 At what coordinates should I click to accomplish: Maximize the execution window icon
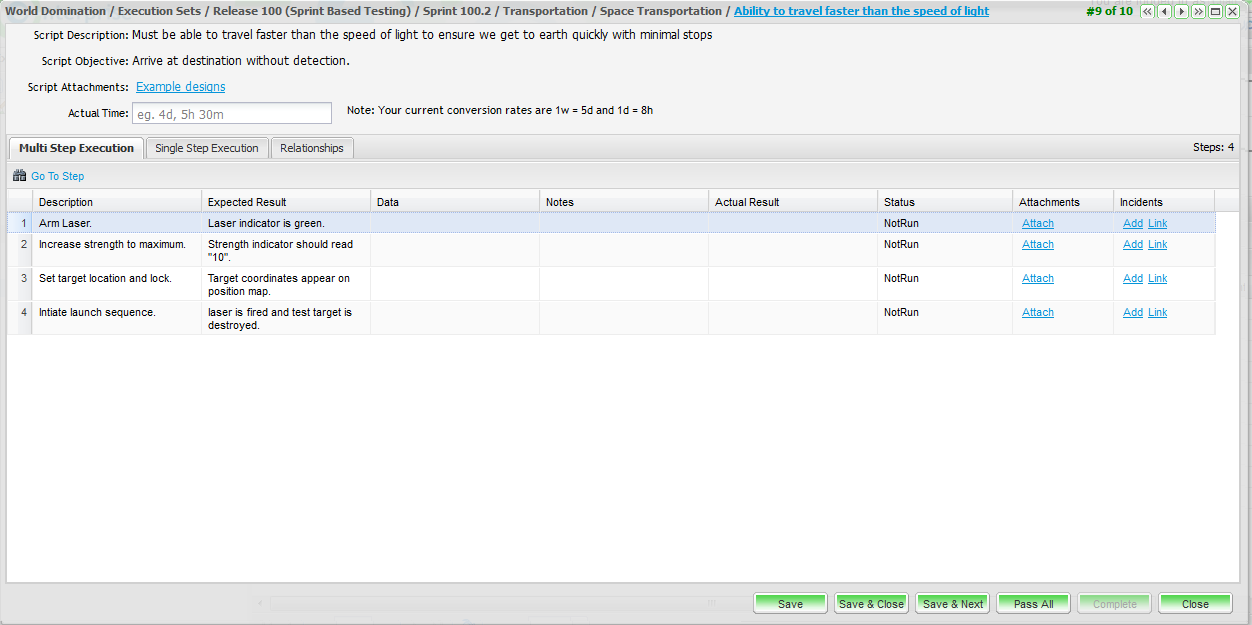pos(1215,12)
